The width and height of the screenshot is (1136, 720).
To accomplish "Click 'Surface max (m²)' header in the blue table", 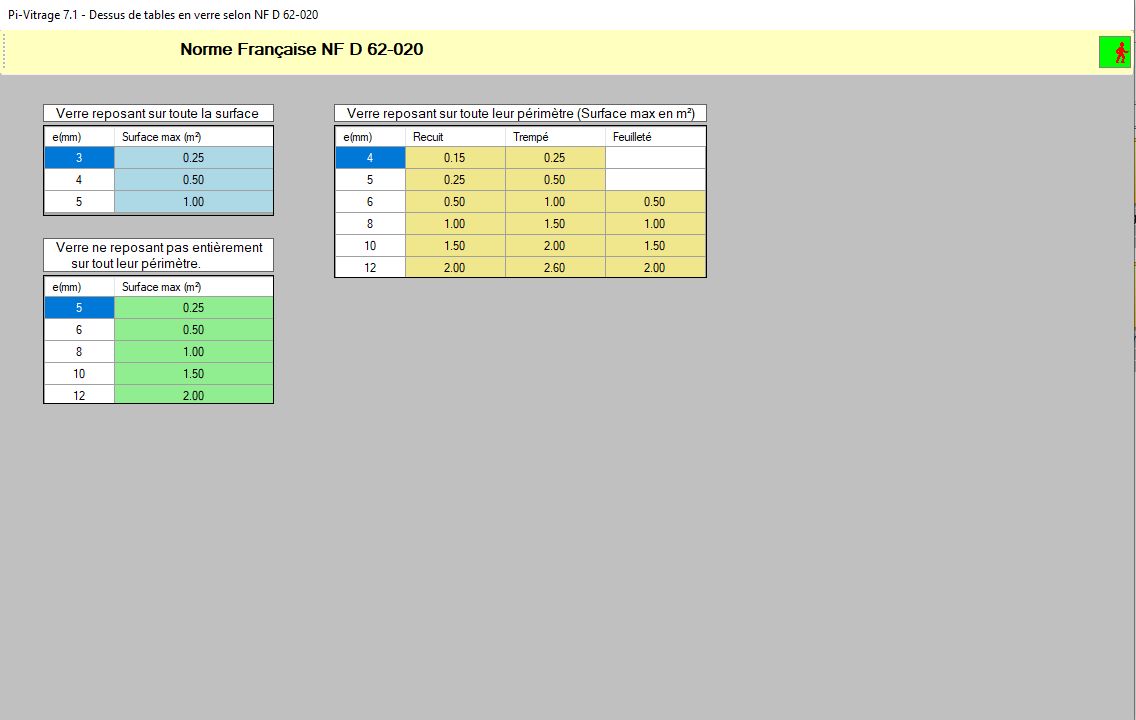I will tap(193, 137).
